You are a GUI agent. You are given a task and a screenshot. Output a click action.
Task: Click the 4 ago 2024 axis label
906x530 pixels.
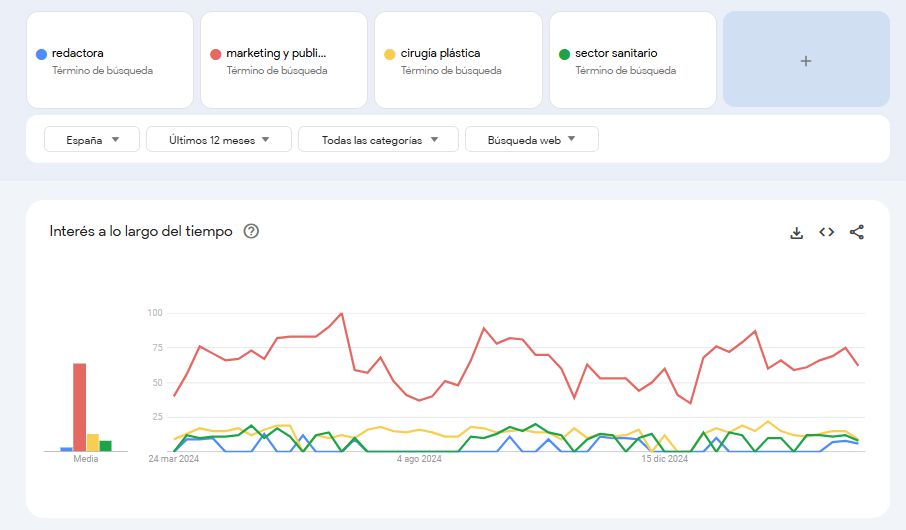coord(419,460)
